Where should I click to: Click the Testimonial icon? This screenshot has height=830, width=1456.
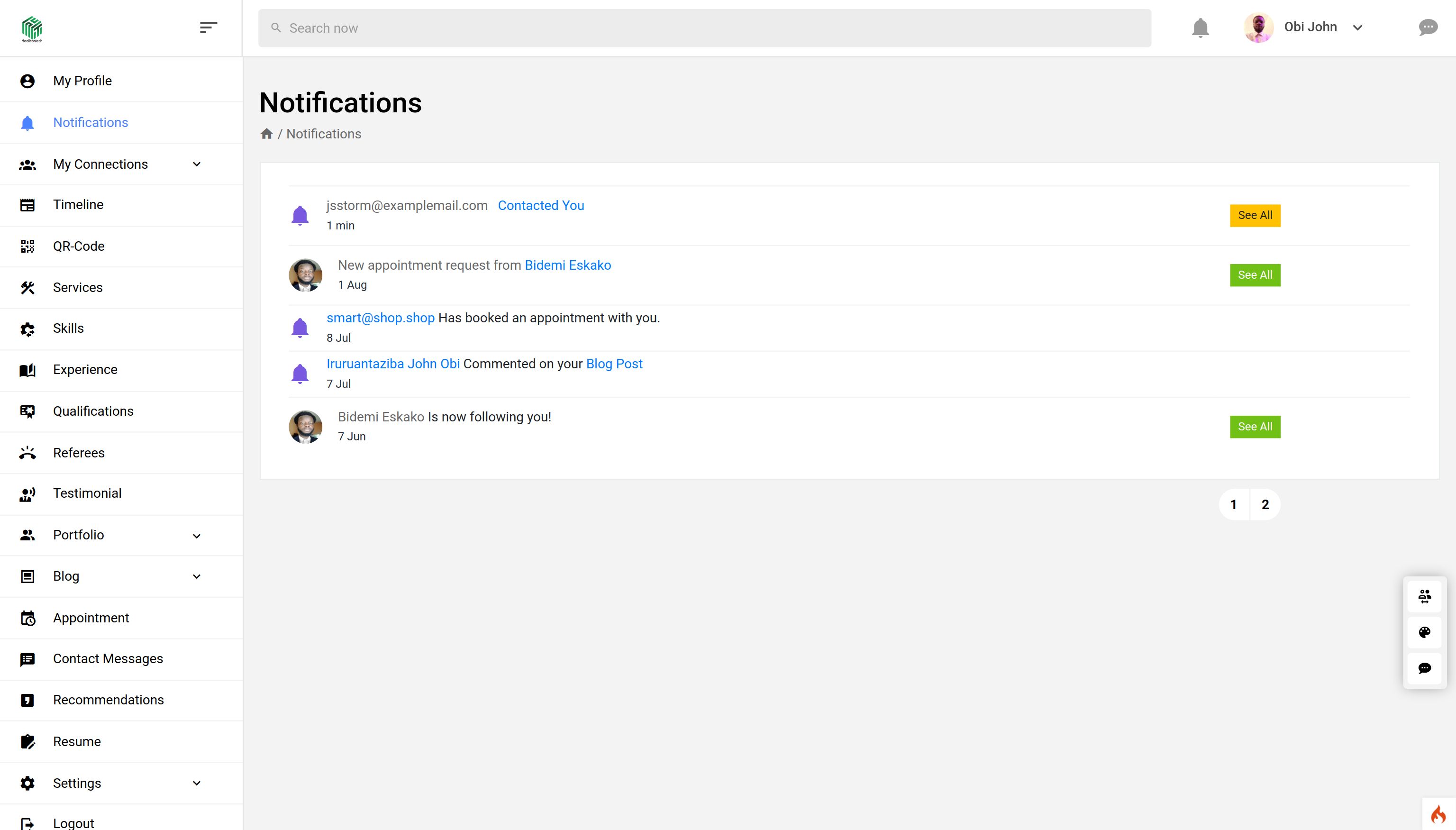pos(27,493)
